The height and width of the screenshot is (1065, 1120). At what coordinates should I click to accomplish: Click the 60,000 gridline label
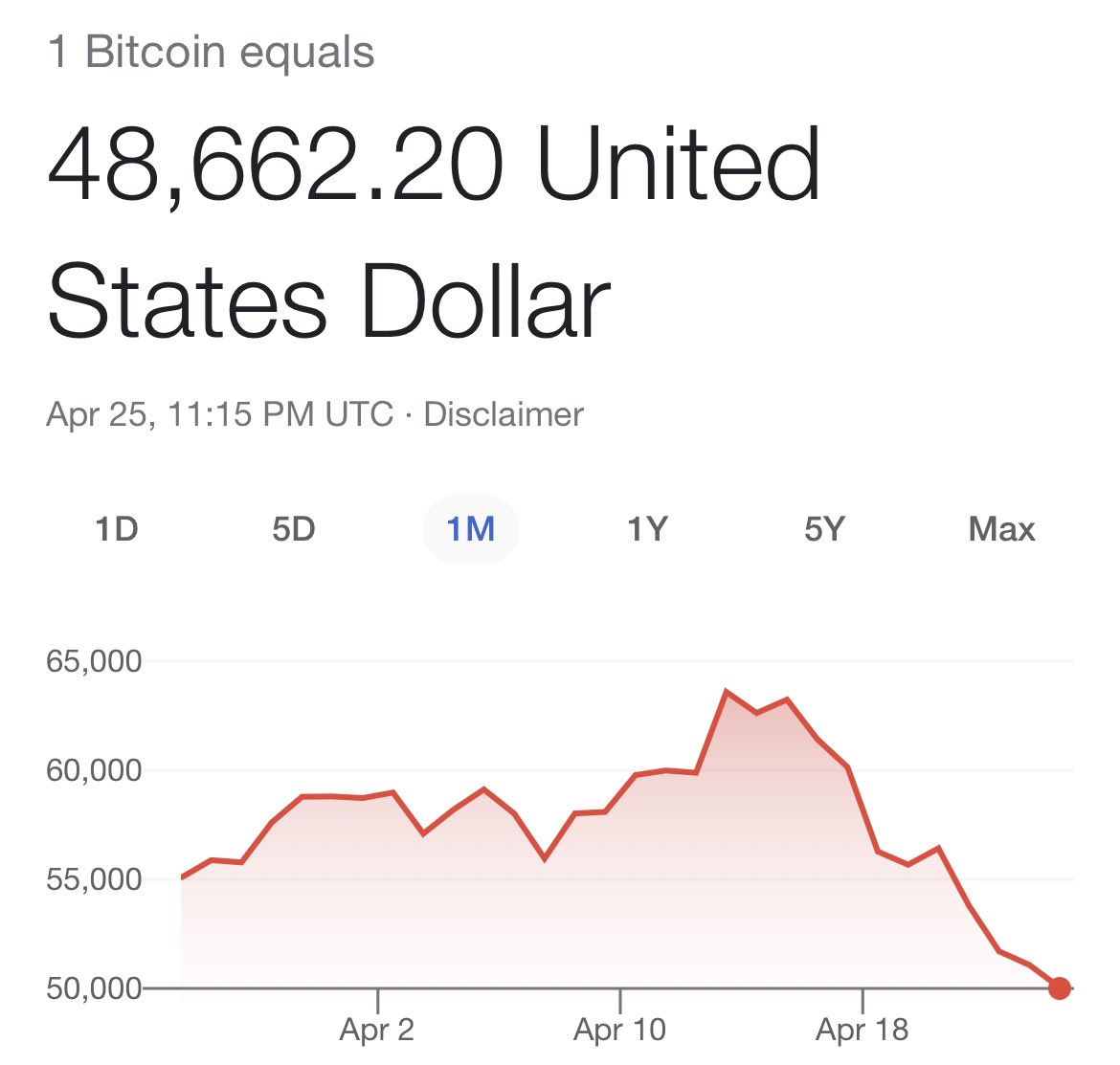pyautogui.click(x=94, y=770)
